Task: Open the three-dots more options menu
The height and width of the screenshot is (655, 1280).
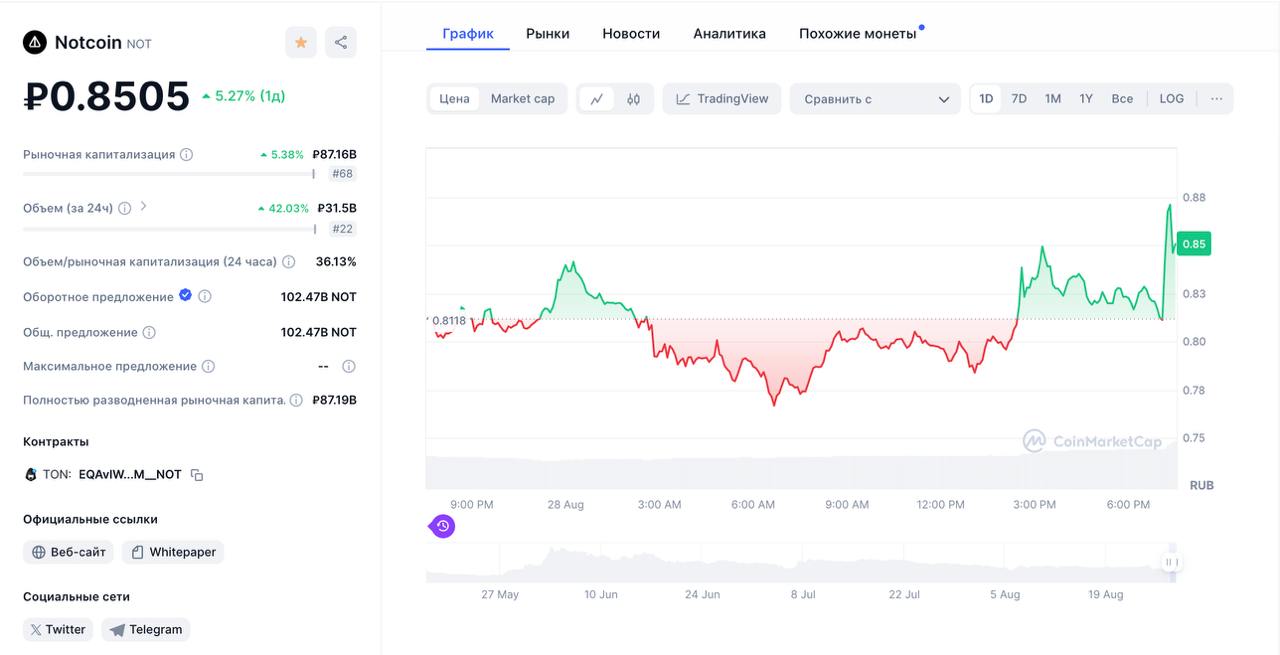Action: [x=1216, y=99]
